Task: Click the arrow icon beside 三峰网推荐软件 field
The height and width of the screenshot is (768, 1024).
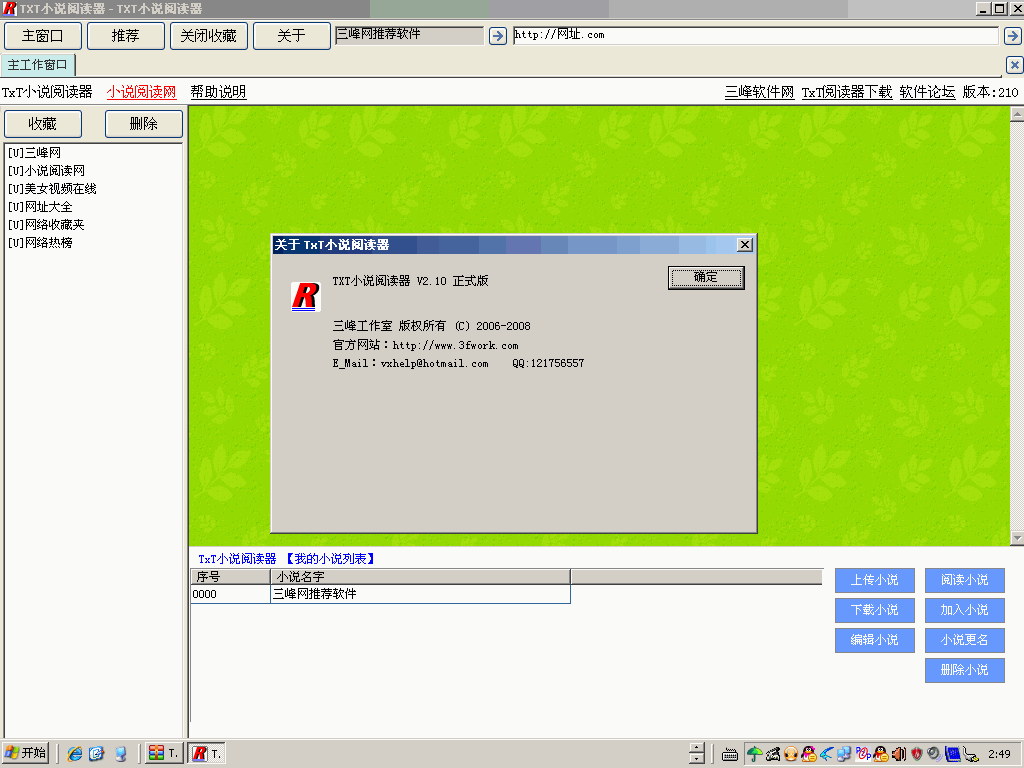Action: [498, 36]
